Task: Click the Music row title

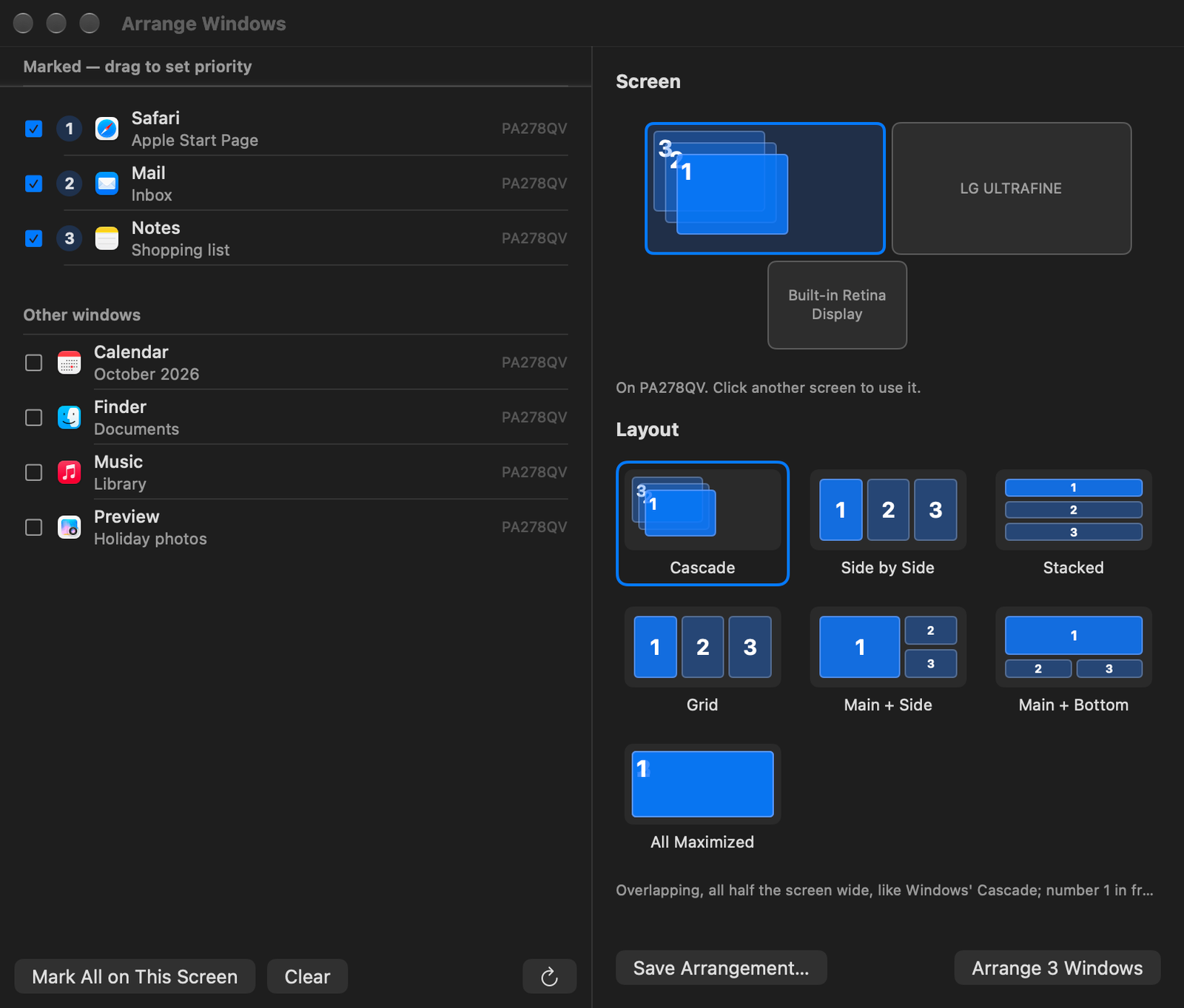Action: pyautogui.click(x=118, y=462)
